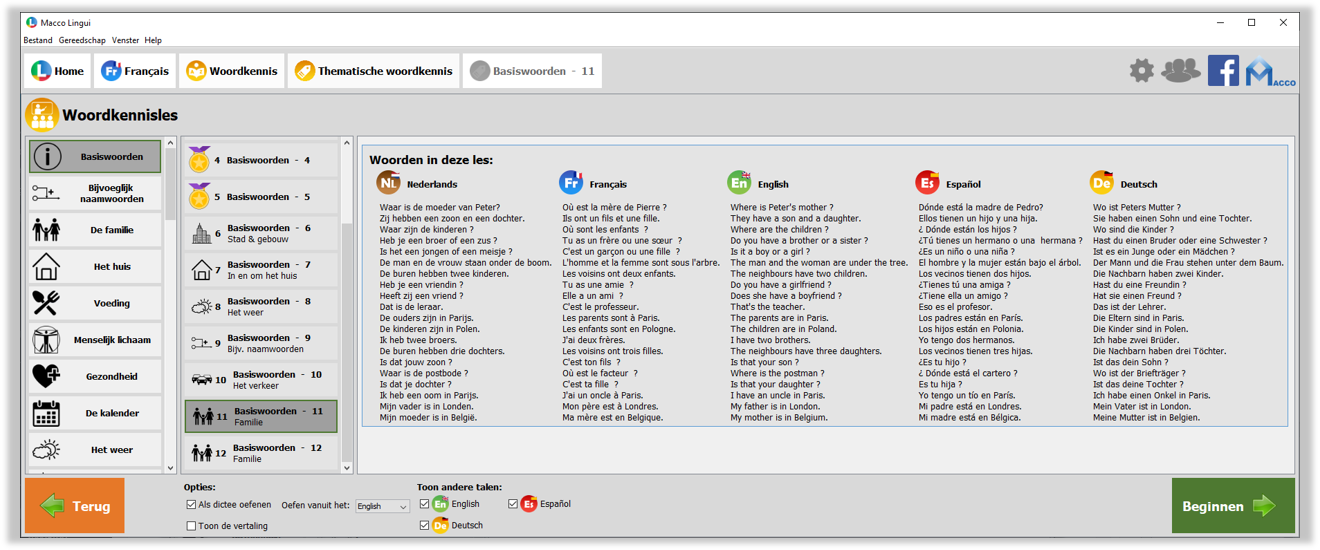
Task: Enable 'Toon de vertaling' checkbox
Action: (x=191, y=526)
